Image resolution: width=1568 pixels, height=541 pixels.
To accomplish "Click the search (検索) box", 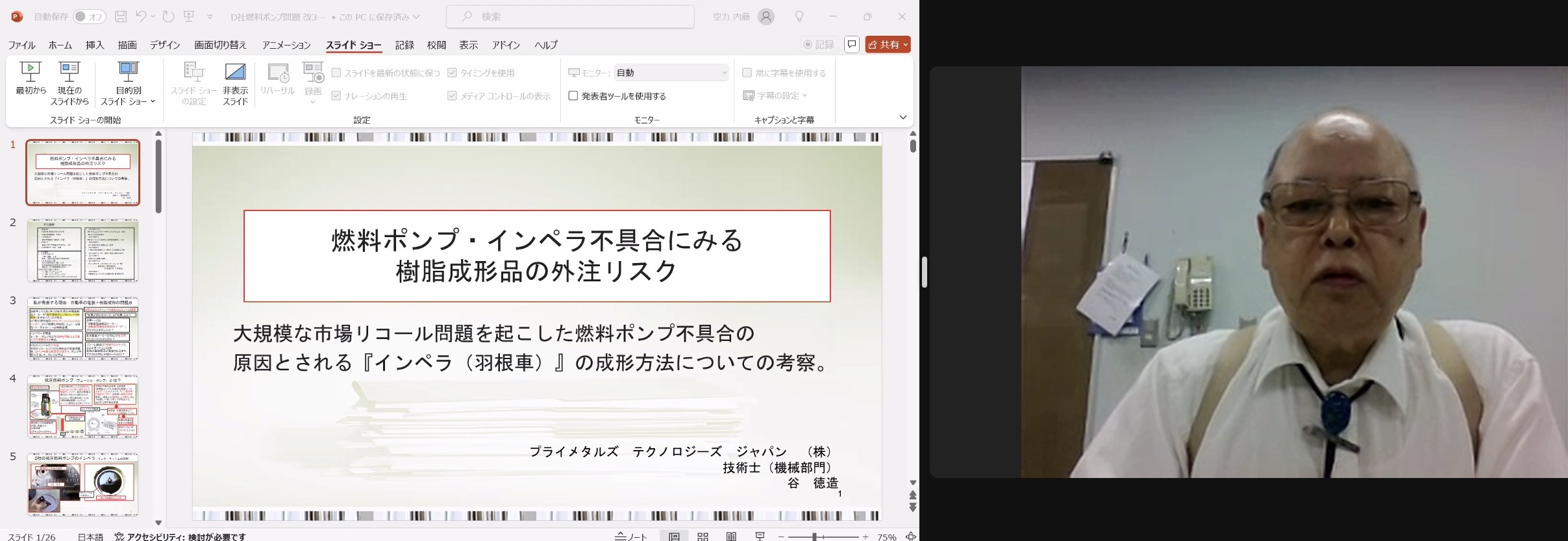I will pyautogui.click(x=570, y=17).
